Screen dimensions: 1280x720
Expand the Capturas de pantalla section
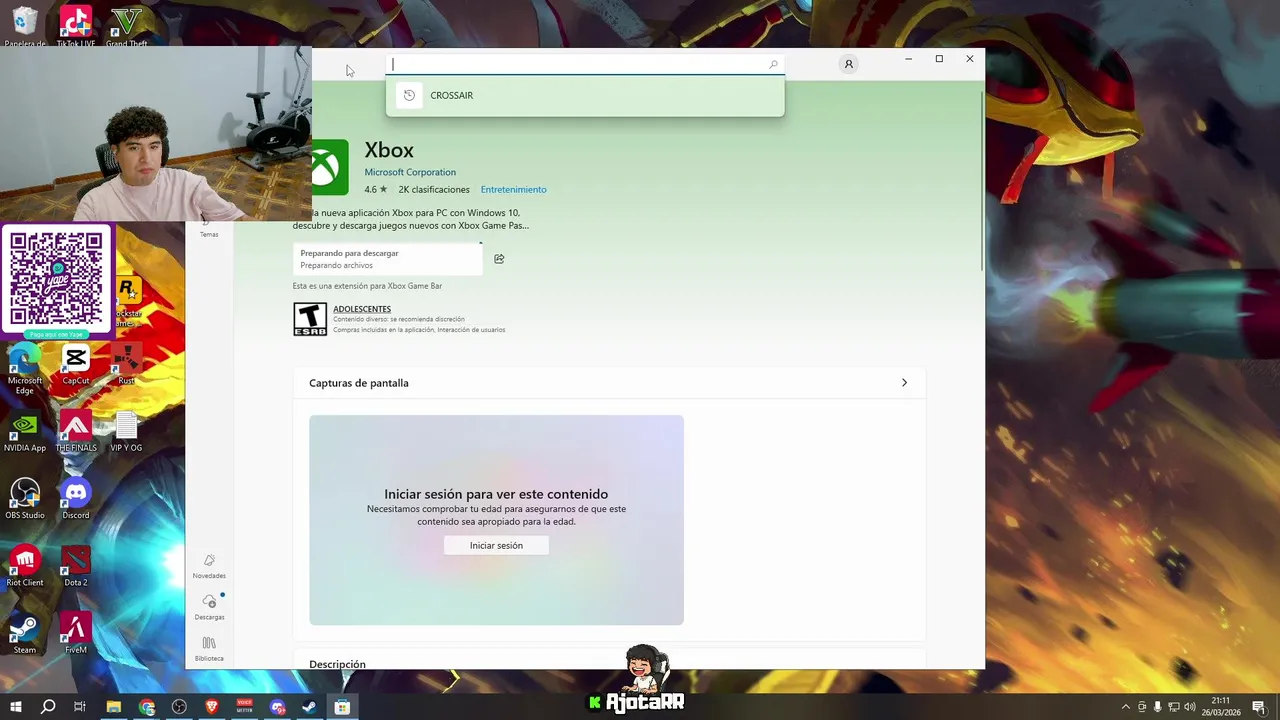click(904, 383)
